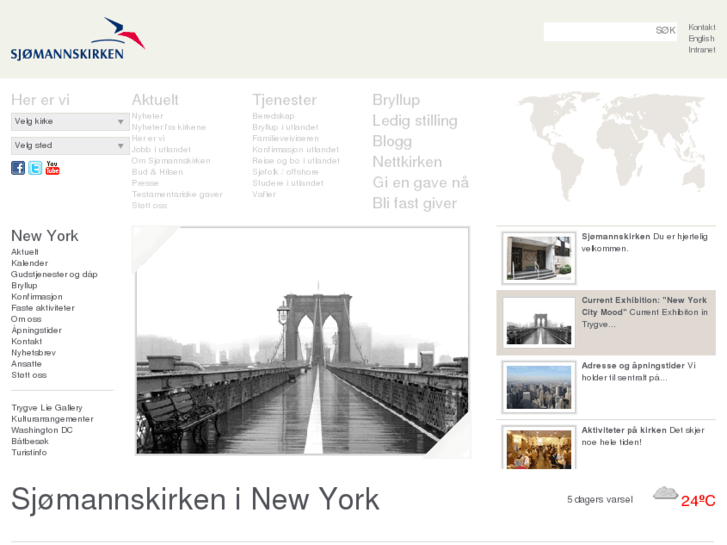Open the YouTube icon link

pos(52,167)
